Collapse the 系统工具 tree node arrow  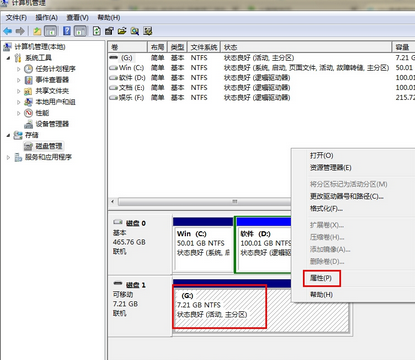coord(8,58)
